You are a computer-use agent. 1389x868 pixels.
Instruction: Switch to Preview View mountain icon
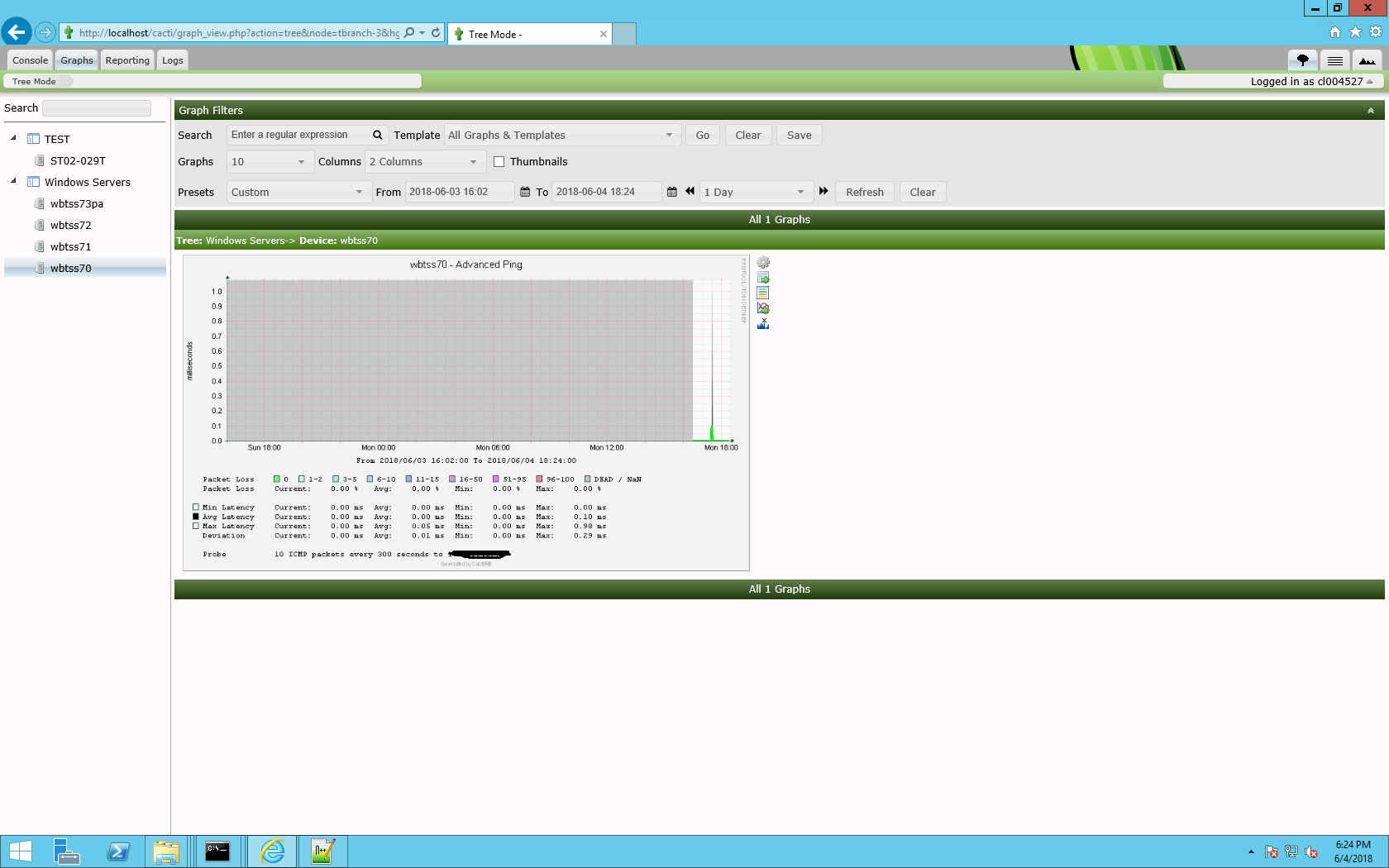[x=1368, y=60]
